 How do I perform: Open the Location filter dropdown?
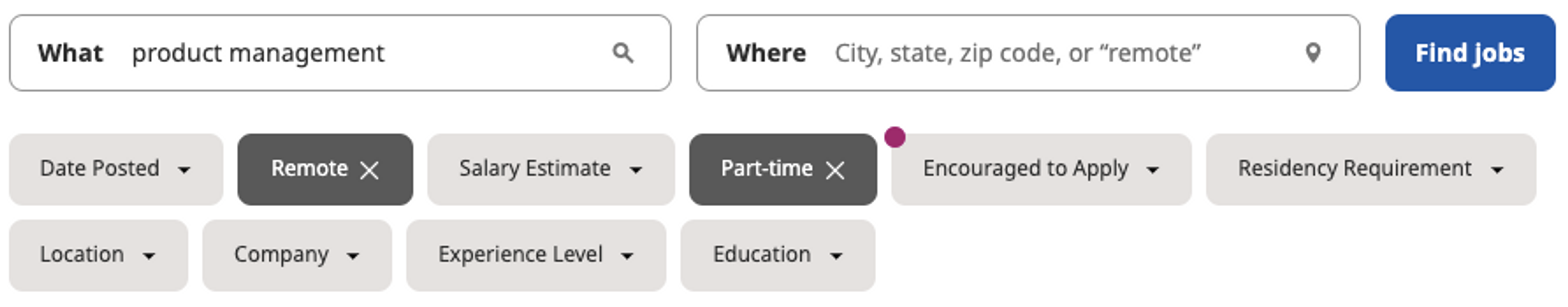point(98,255)
